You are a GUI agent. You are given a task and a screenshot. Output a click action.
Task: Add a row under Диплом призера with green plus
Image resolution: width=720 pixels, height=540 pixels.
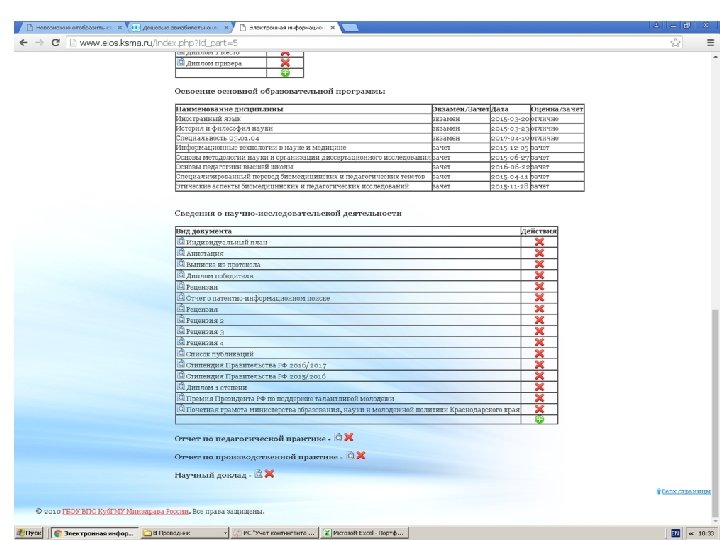pos(285,73)
